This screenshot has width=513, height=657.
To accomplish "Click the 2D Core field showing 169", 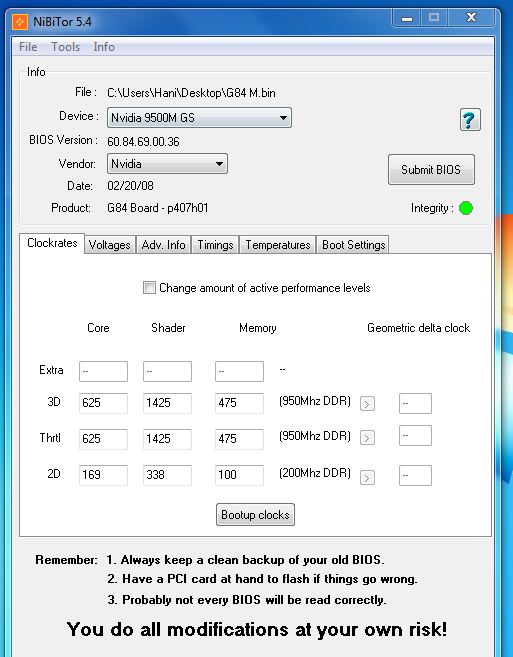I will [103, 475].
